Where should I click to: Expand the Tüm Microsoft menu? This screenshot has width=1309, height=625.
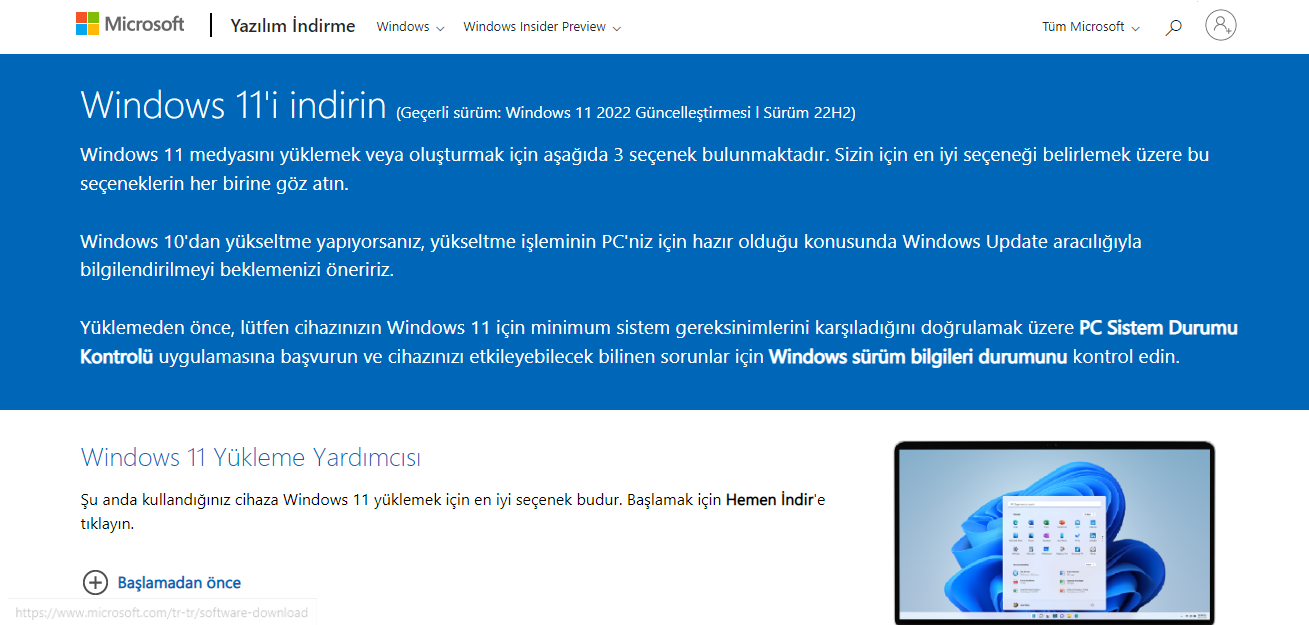[1091, 27]
